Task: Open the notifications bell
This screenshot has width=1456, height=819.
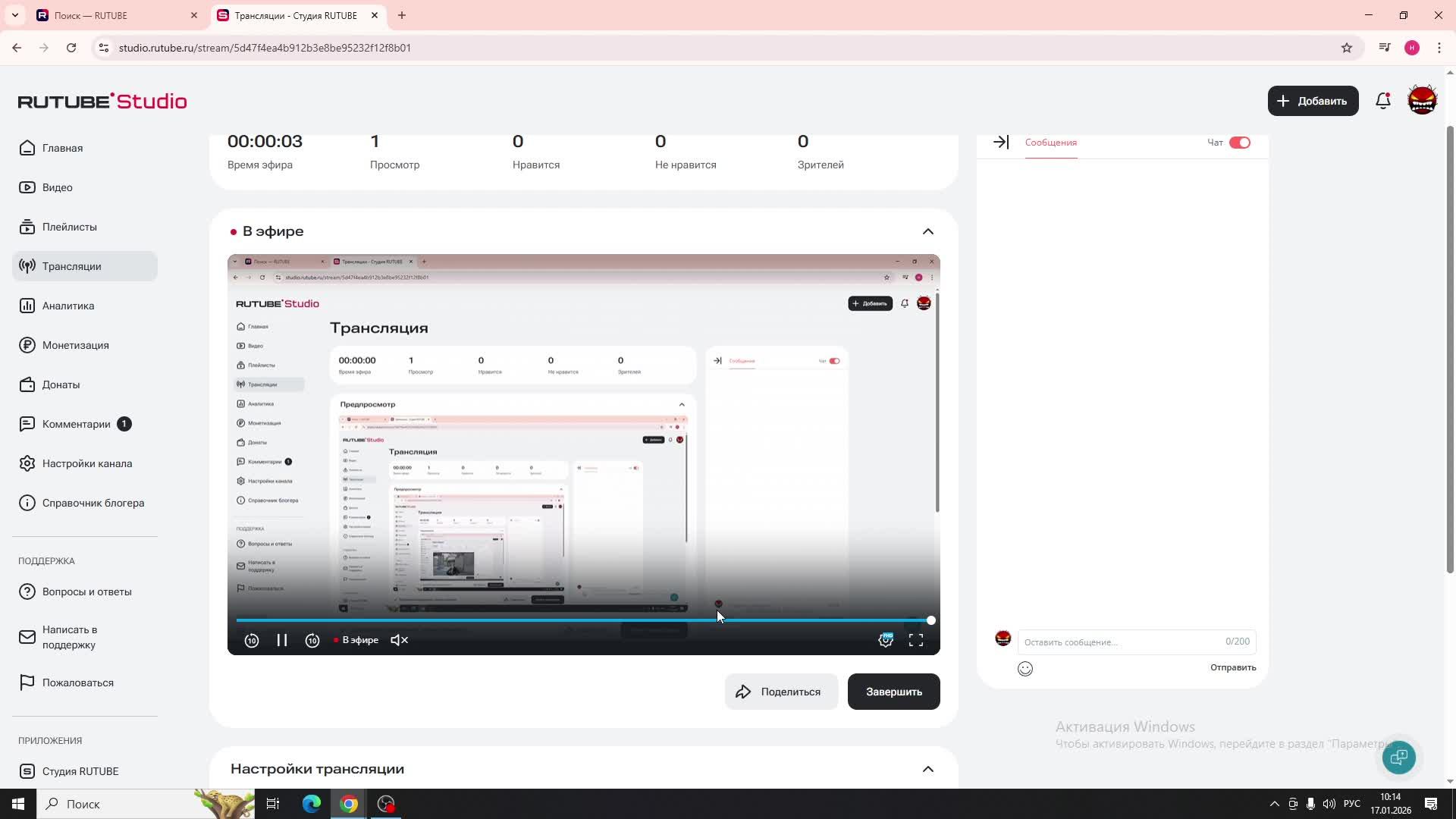Action: pos(1382,101)
